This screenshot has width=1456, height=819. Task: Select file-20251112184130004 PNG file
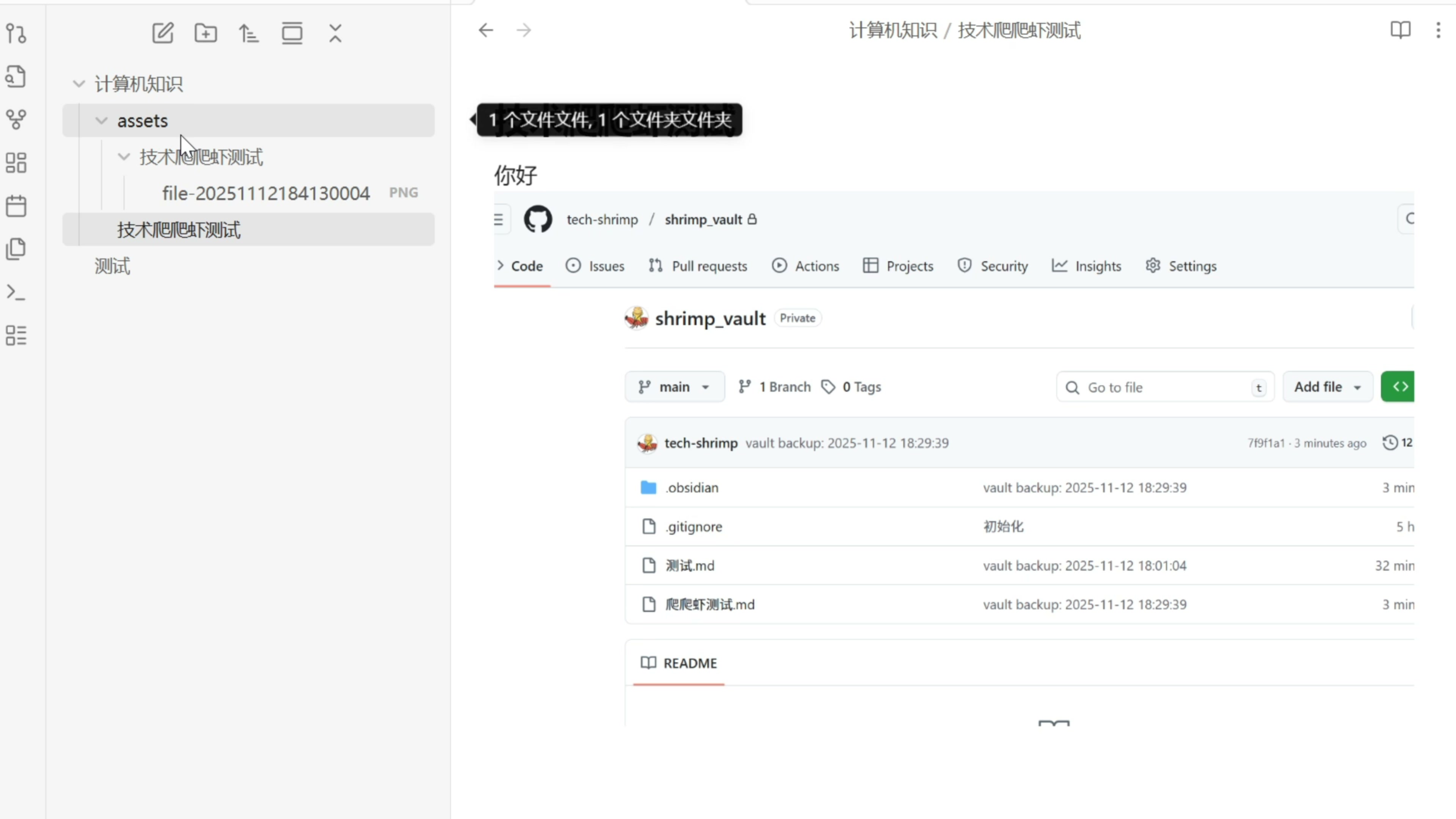pos(266,193)
